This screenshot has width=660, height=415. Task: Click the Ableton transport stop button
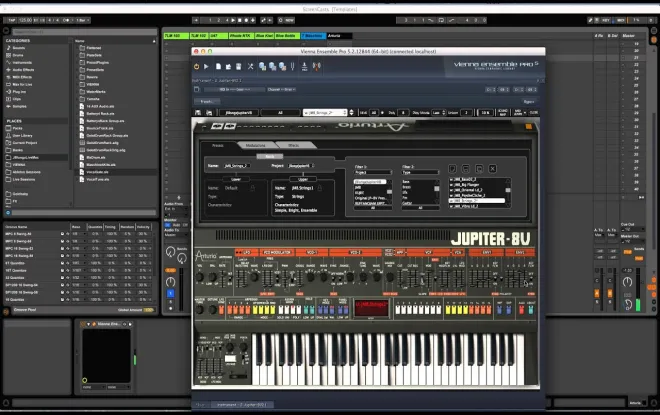coord(240,20)
